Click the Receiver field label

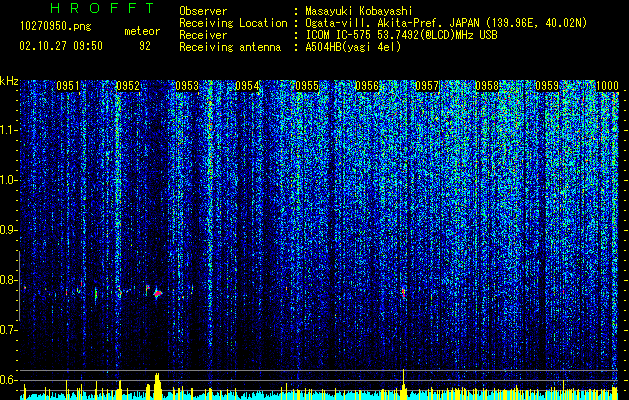click(x=203, y=35)
